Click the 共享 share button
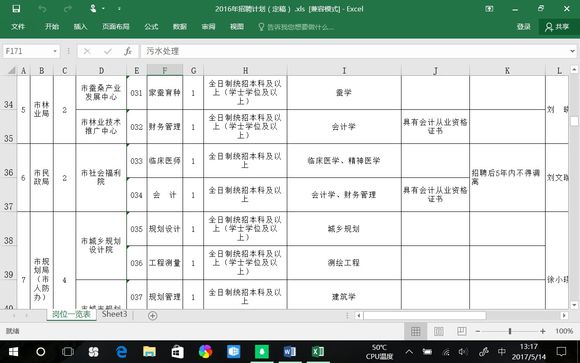This screenshot has width=580, height=363. pos(557,27)
